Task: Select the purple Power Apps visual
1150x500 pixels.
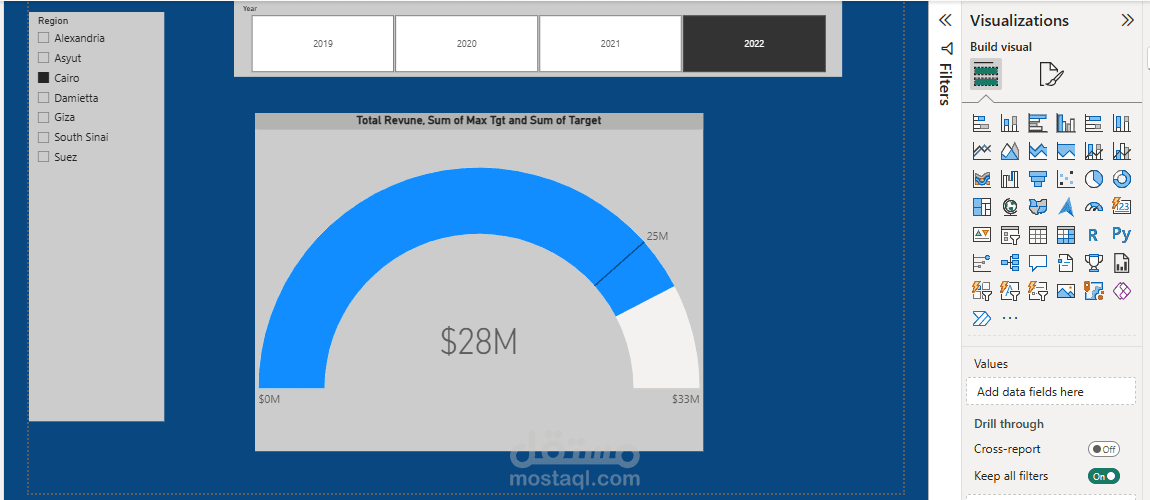Action: [x=1121, y=290]
